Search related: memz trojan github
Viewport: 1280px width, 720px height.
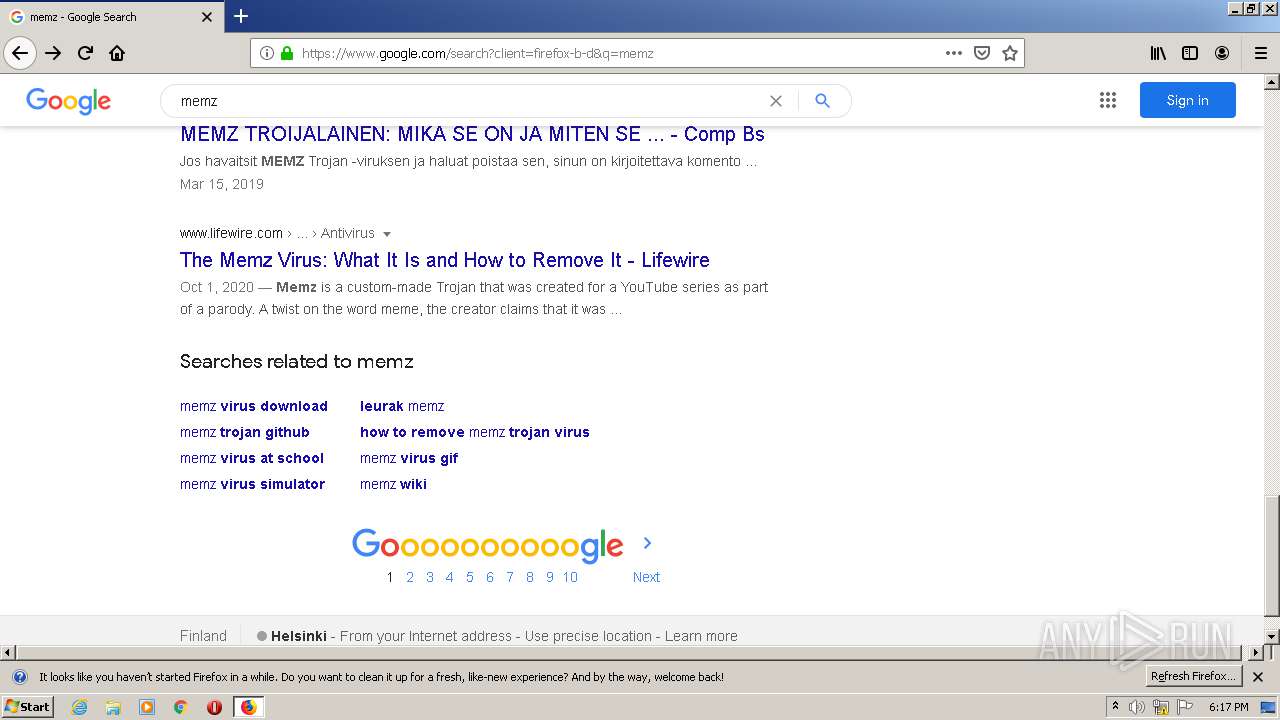point(245,432)
